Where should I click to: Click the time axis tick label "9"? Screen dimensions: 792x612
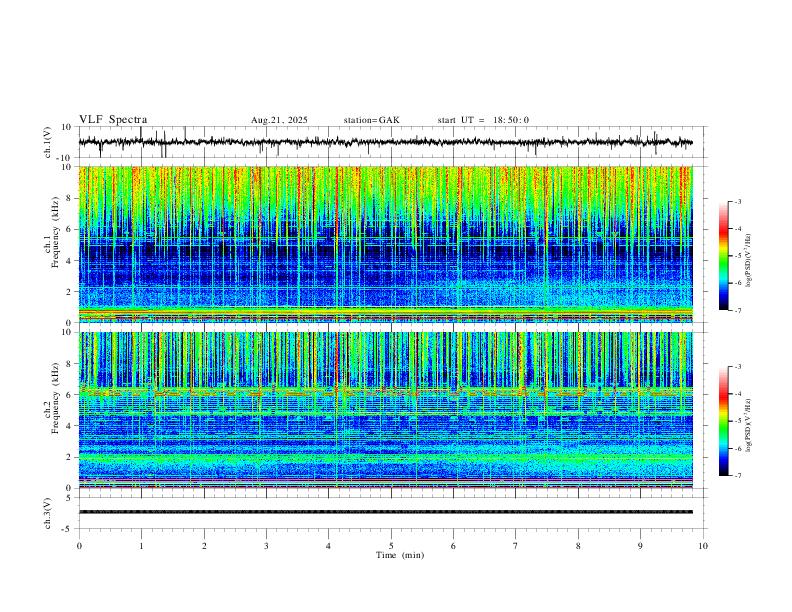(x=640, y=546)
